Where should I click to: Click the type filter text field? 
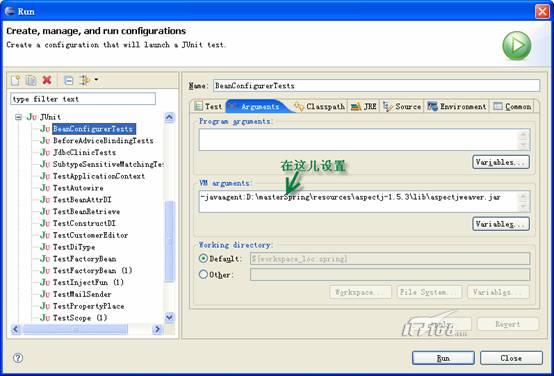[x=83, y=99]
